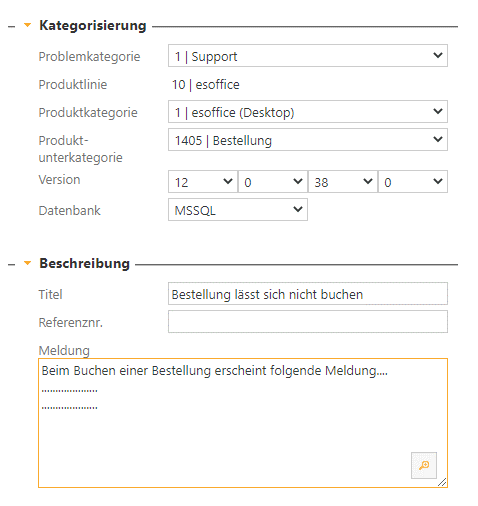Click into the Titel input field
The height and width of the screenshot is (506, 478).
point(308,294)
